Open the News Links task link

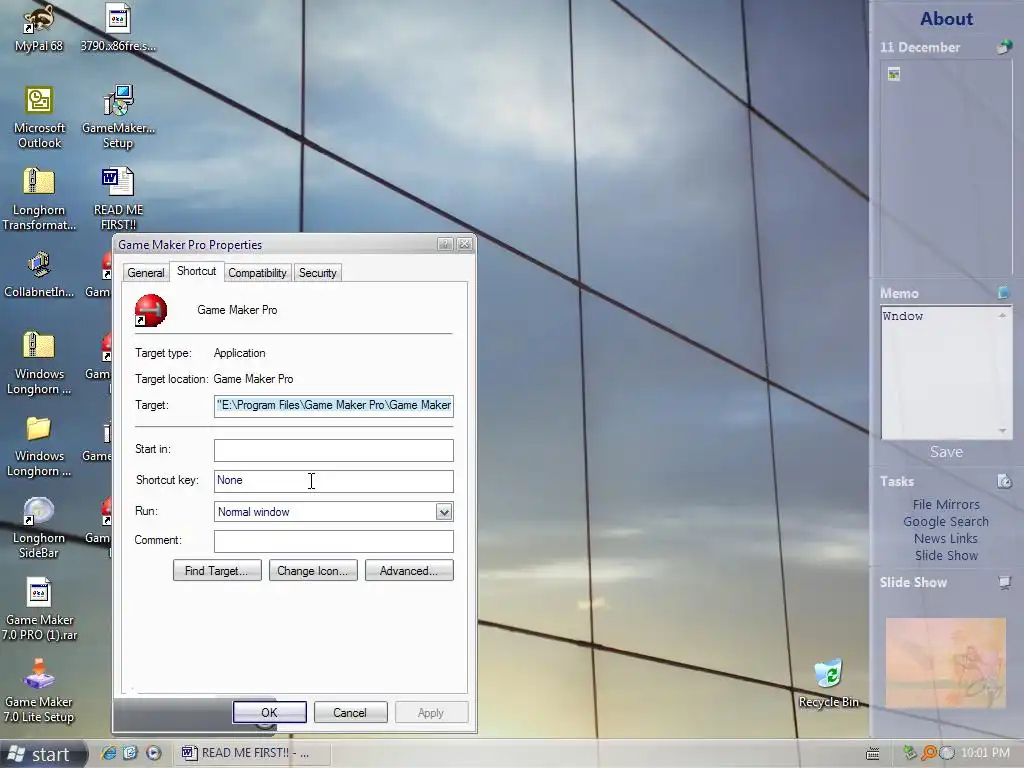tap(946, 539)
